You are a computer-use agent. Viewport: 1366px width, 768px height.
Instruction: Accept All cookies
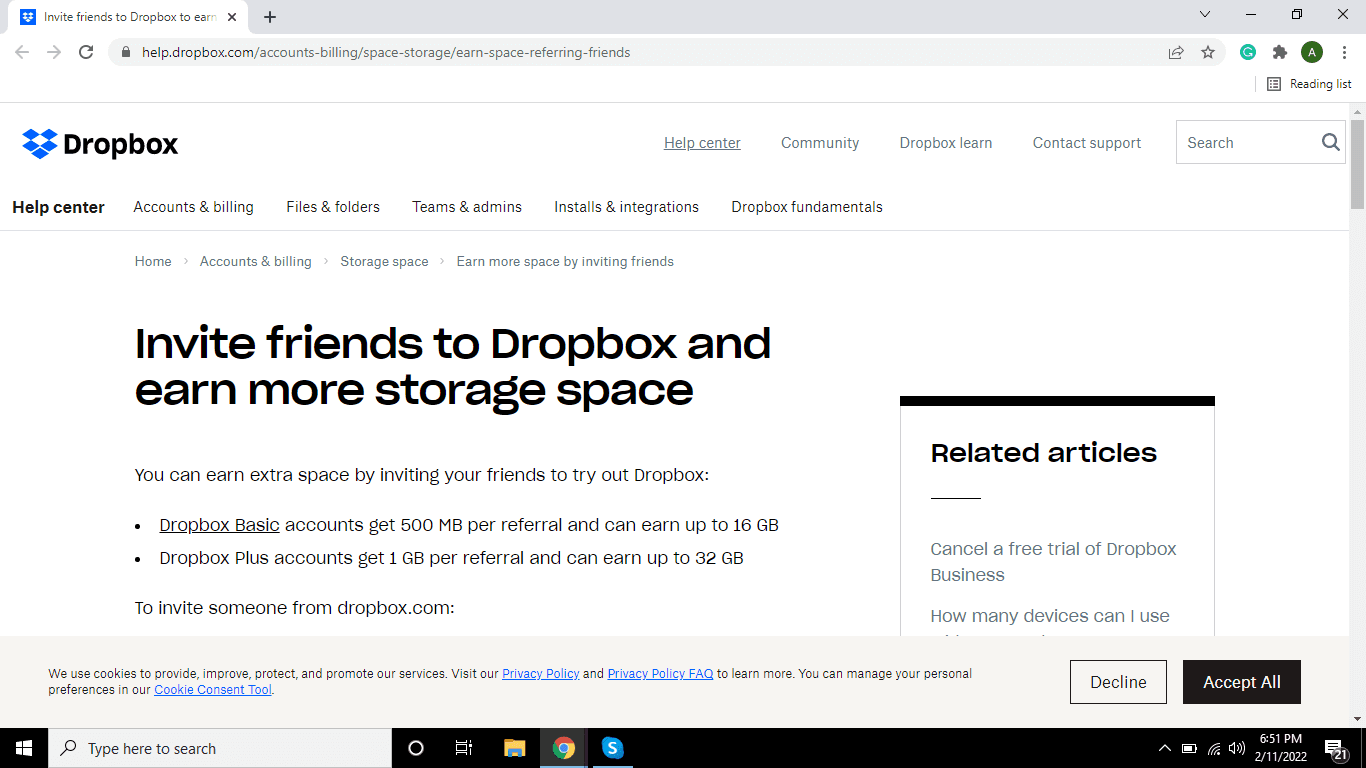tap(1241, 681)
